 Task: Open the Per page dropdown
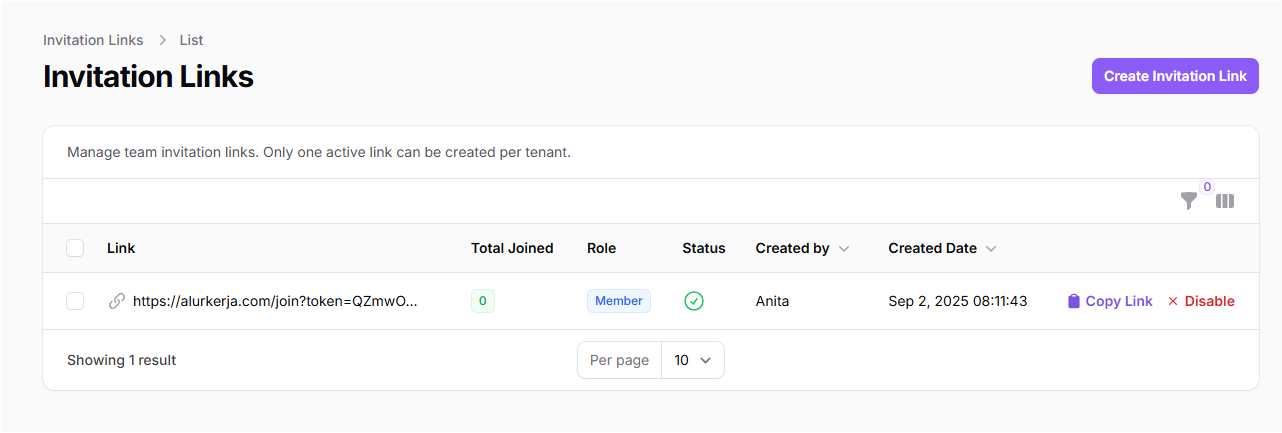[692, 360]
